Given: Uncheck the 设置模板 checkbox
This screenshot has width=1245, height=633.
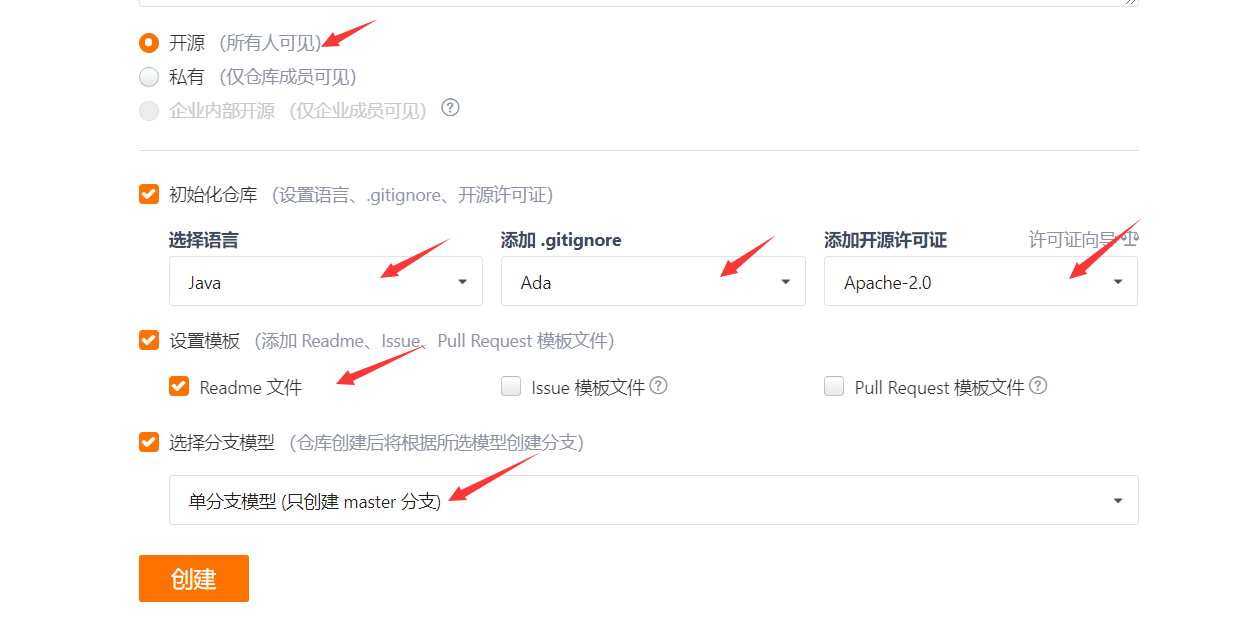Looking at the screenshot, I should (x=149, y=340).
